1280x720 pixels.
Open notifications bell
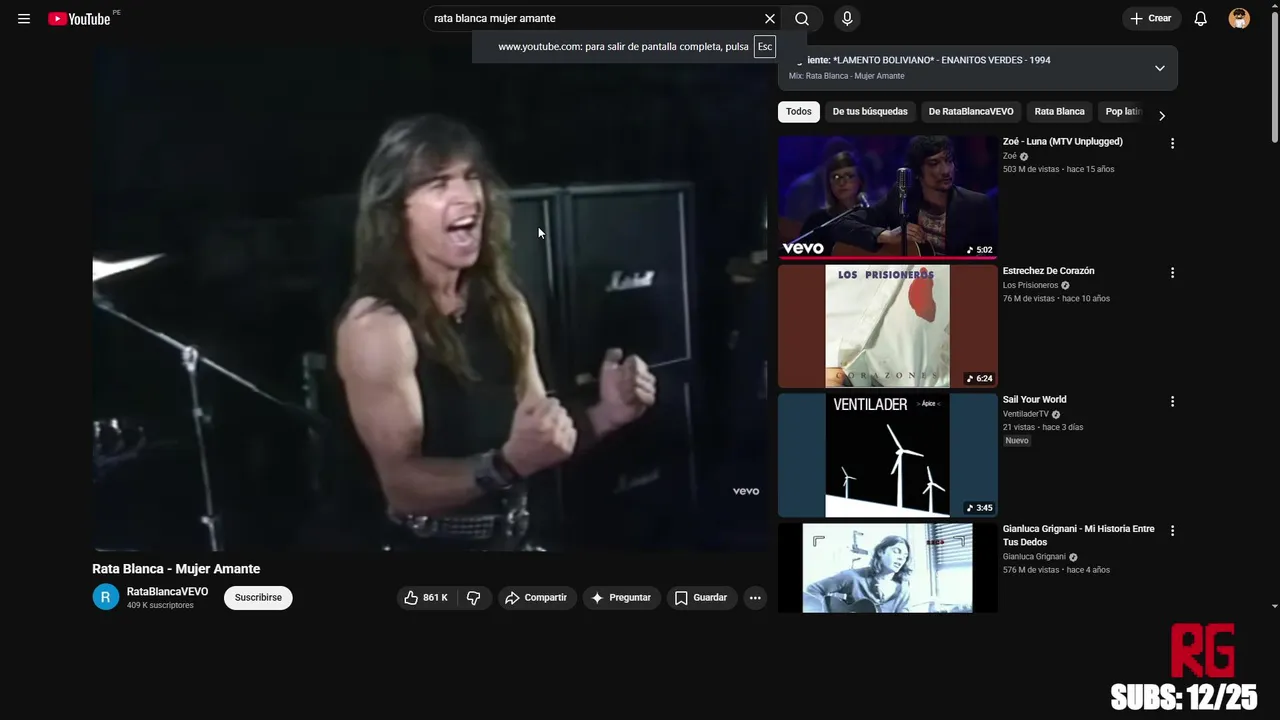click(x=1201, y=19)
